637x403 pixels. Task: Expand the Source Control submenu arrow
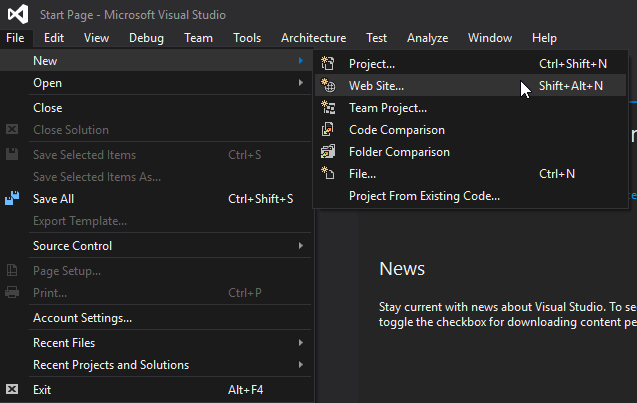[x=301, y=245]
